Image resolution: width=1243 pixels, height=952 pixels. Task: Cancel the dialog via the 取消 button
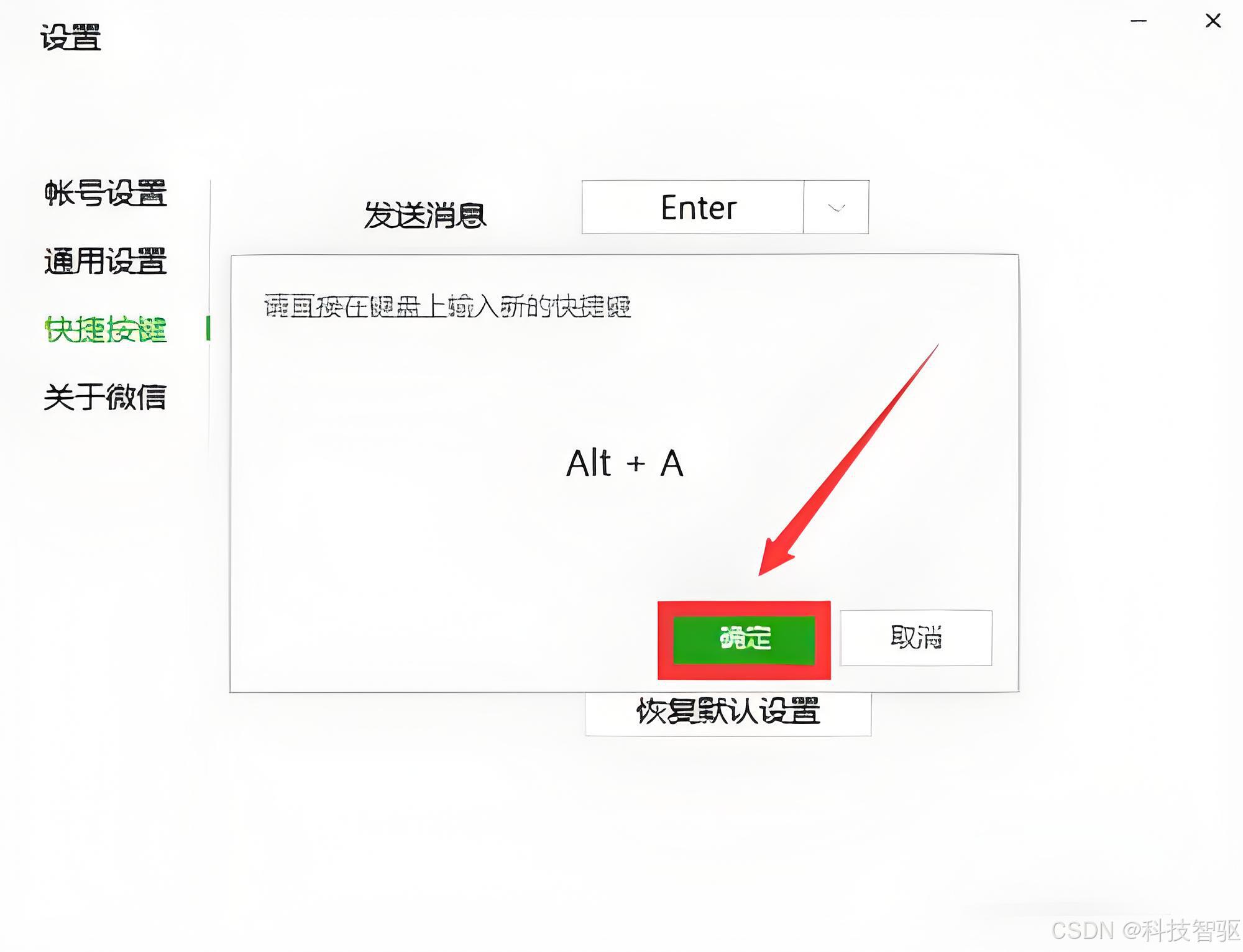[916, 638]
